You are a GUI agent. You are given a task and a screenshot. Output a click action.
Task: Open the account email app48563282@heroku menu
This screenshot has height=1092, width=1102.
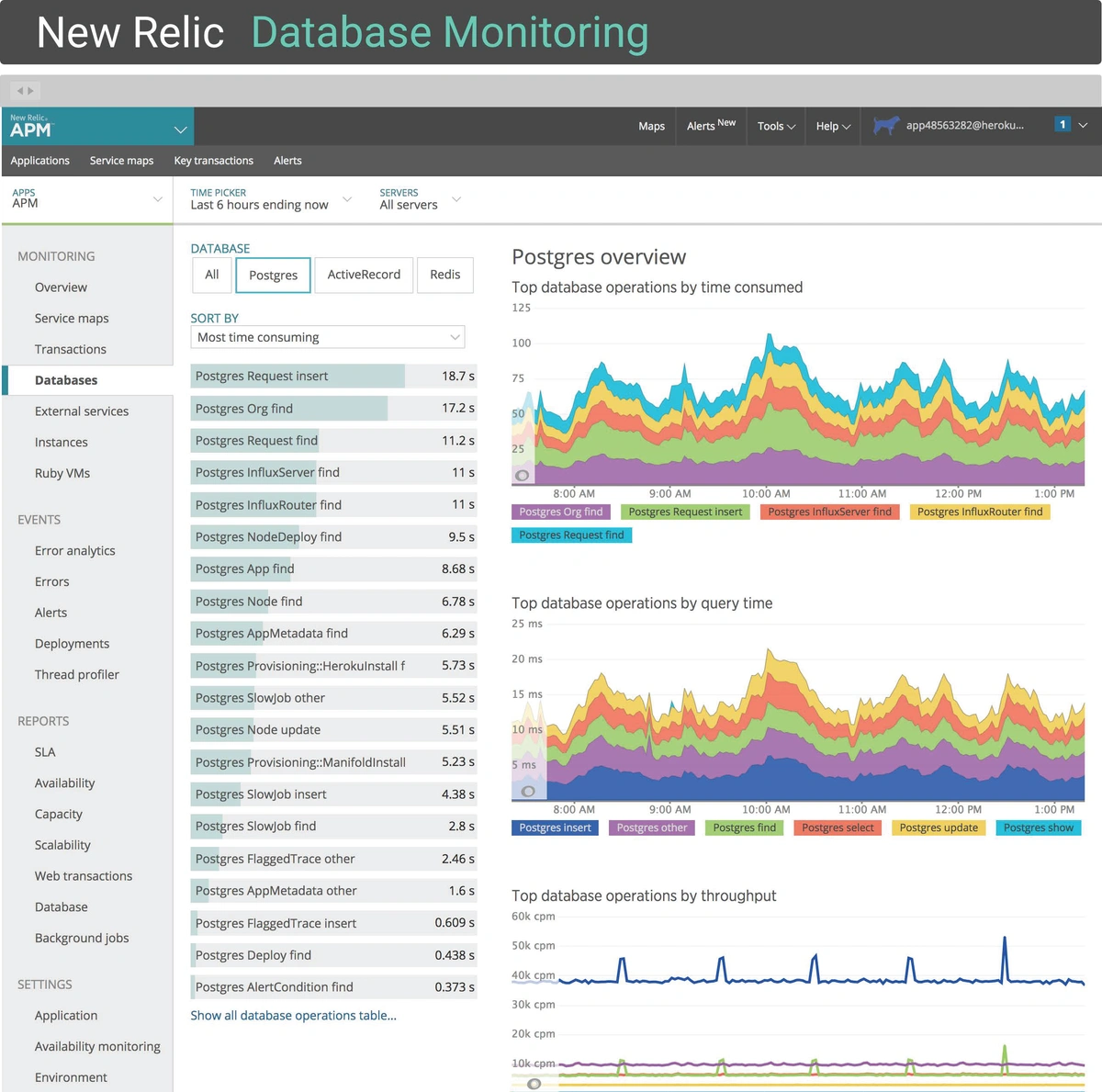click(964, 126)
